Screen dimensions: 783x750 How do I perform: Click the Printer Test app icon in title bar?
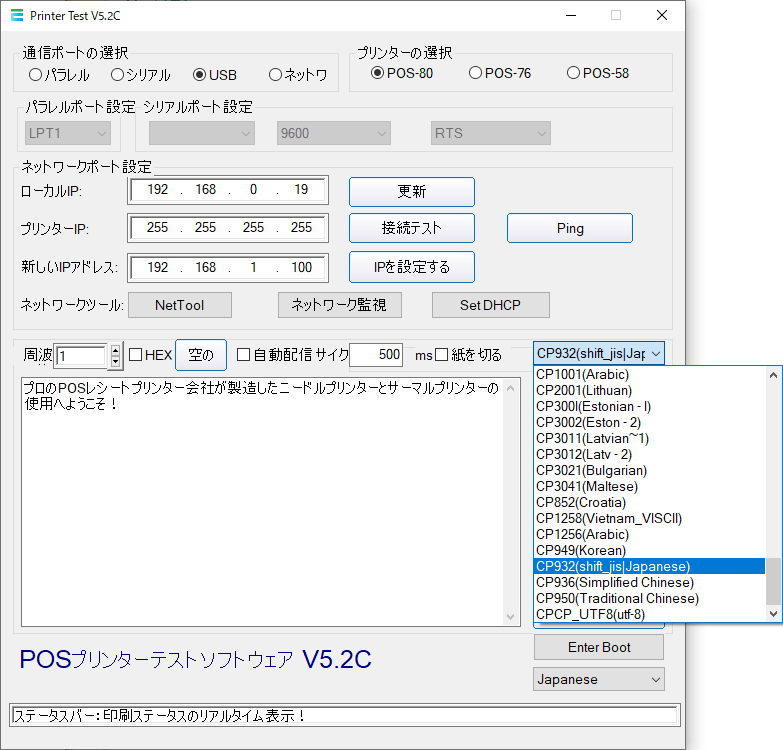click(17, 16)
